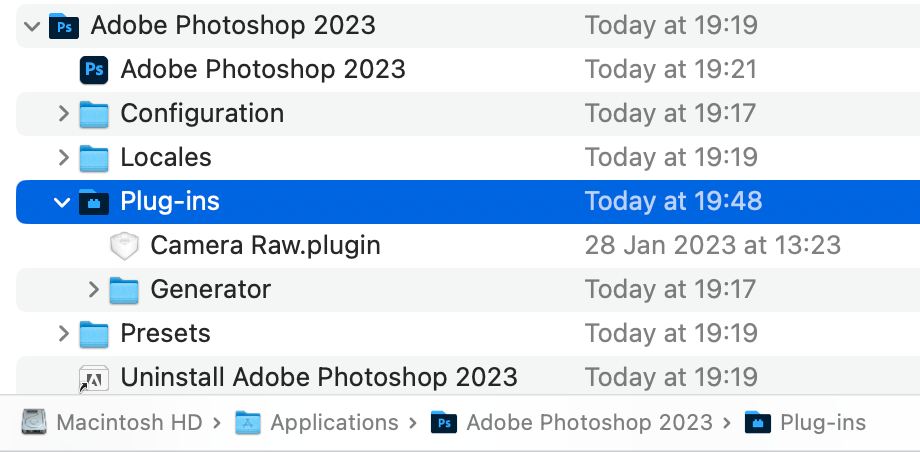Click Macintosh HD drive icon in path bar

[34, 423]
